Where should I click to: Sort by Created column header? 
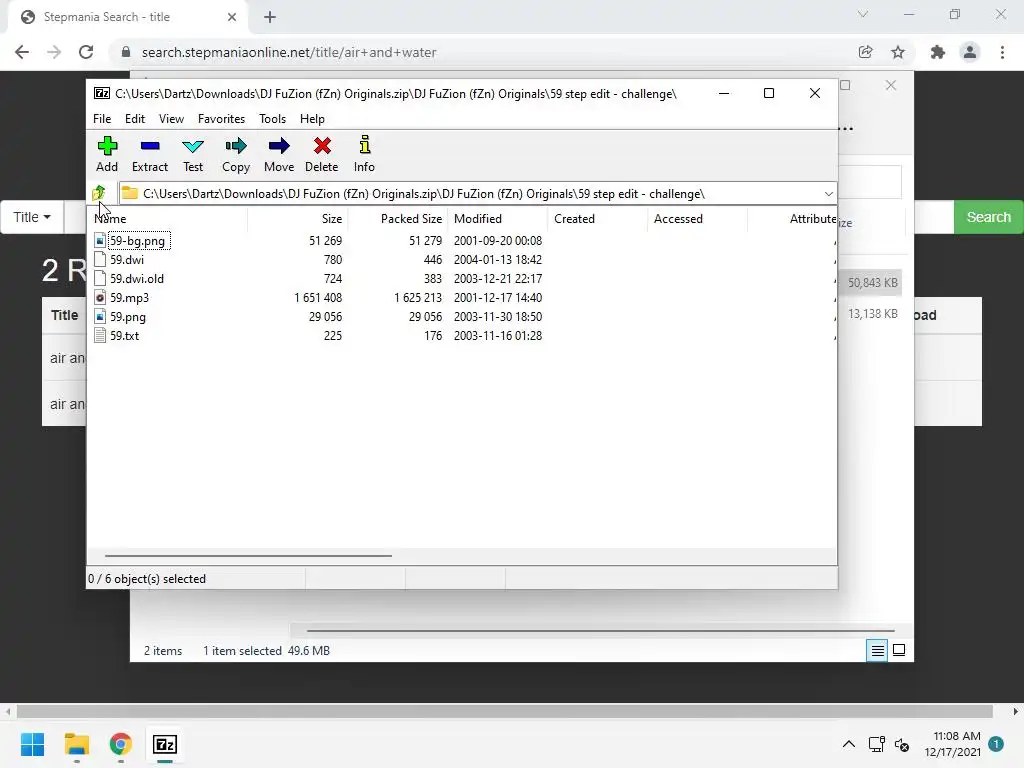[597, 219]
